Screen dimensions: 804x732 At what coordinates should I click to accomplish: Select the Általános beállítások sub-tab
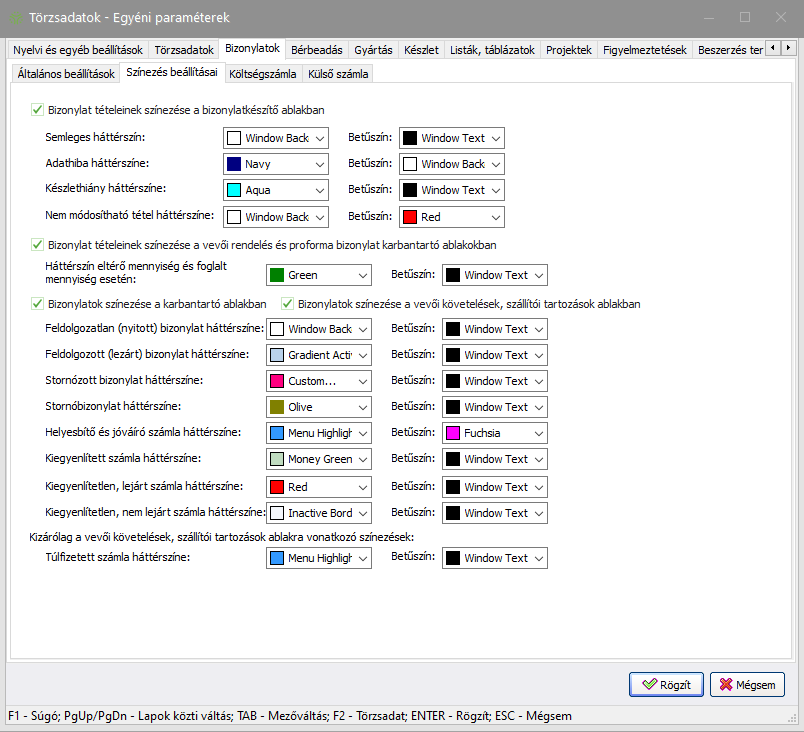[66, 74]
